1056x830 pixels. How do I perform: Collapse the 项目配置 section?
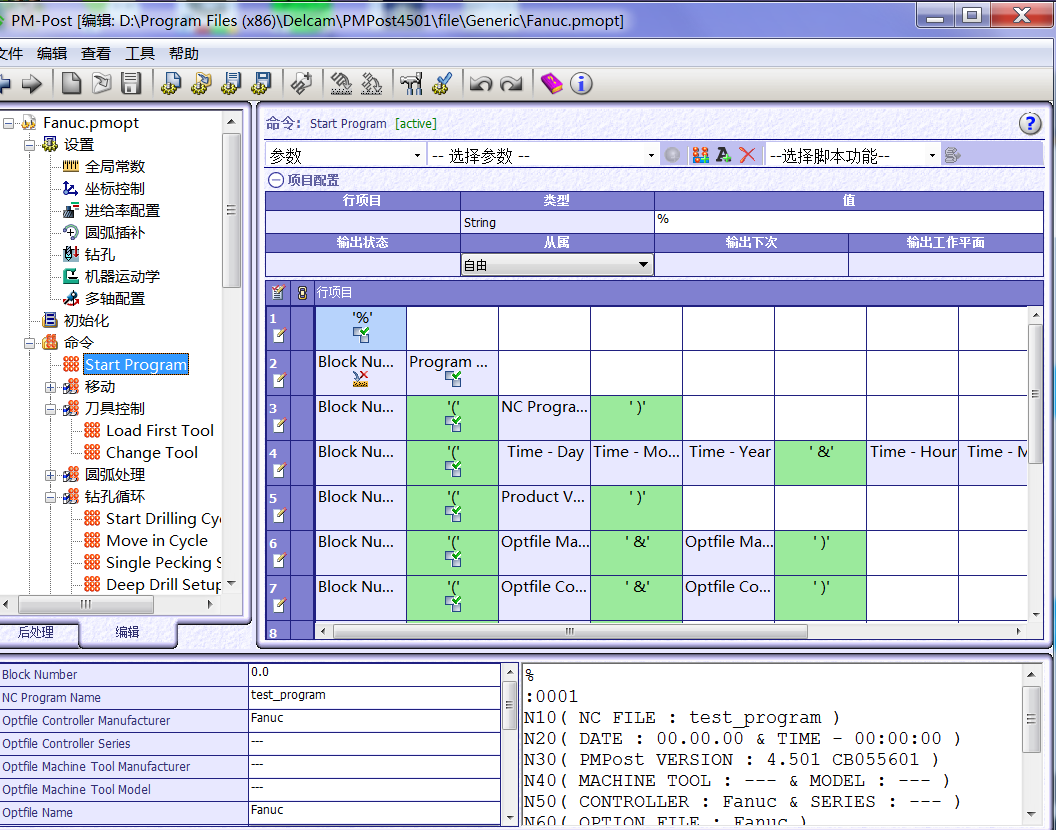click(275, 180)
